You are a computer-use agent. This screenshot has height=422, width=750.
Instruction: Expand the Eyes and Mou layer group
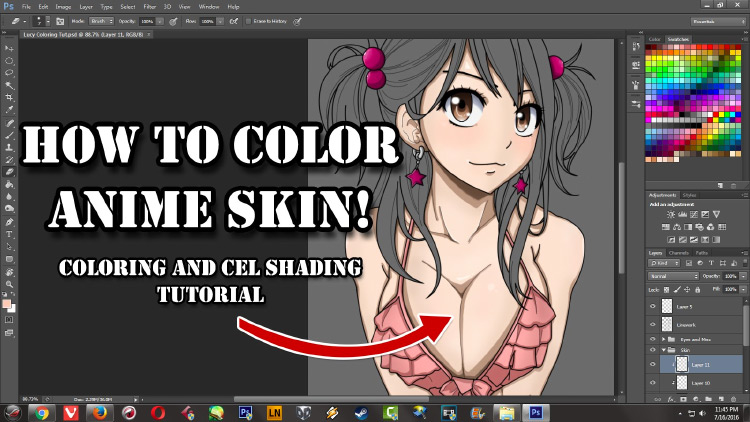(663, 339)
